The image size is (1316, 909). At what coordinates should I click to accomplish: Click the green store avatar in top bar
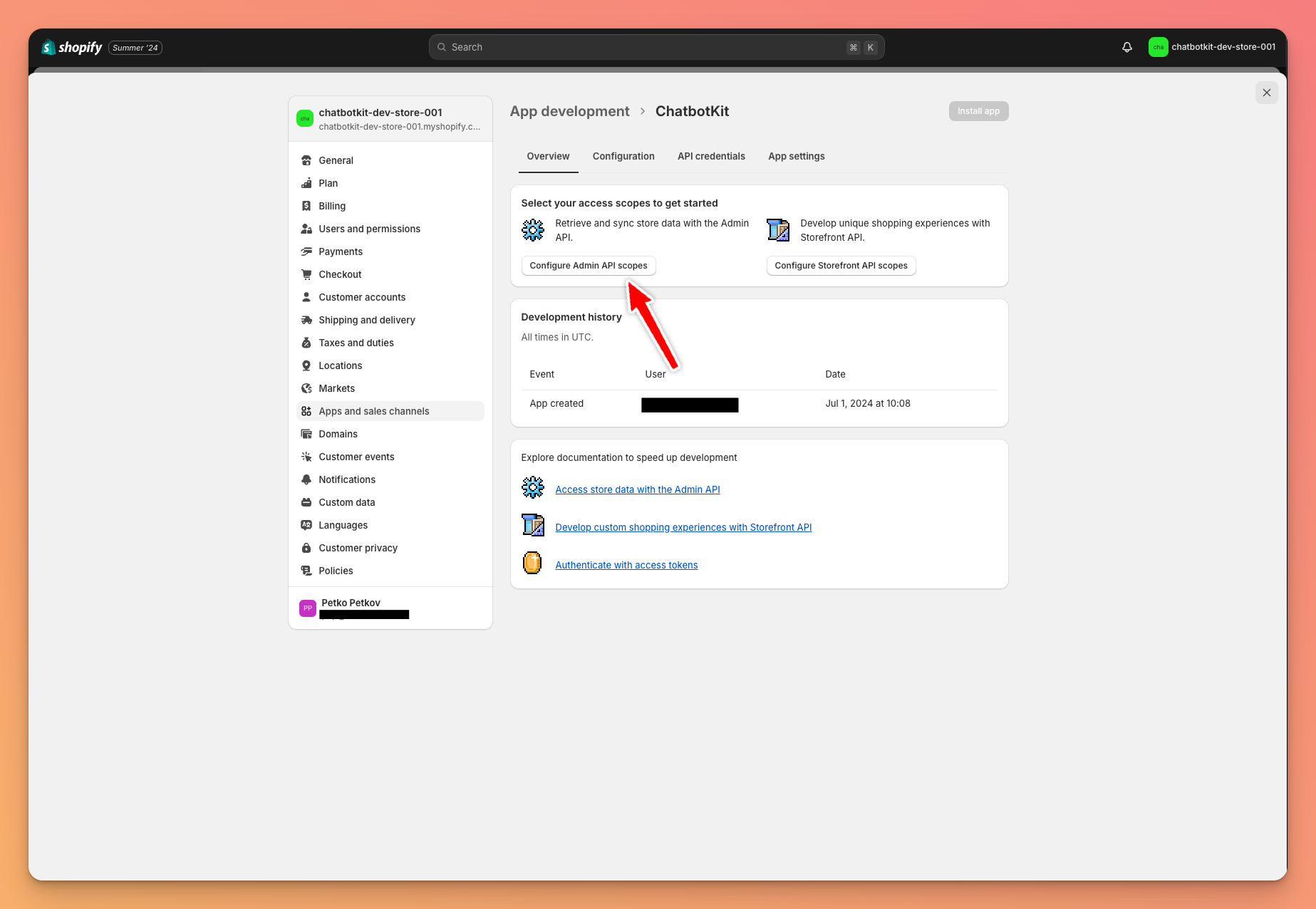tap(1158, 47)
